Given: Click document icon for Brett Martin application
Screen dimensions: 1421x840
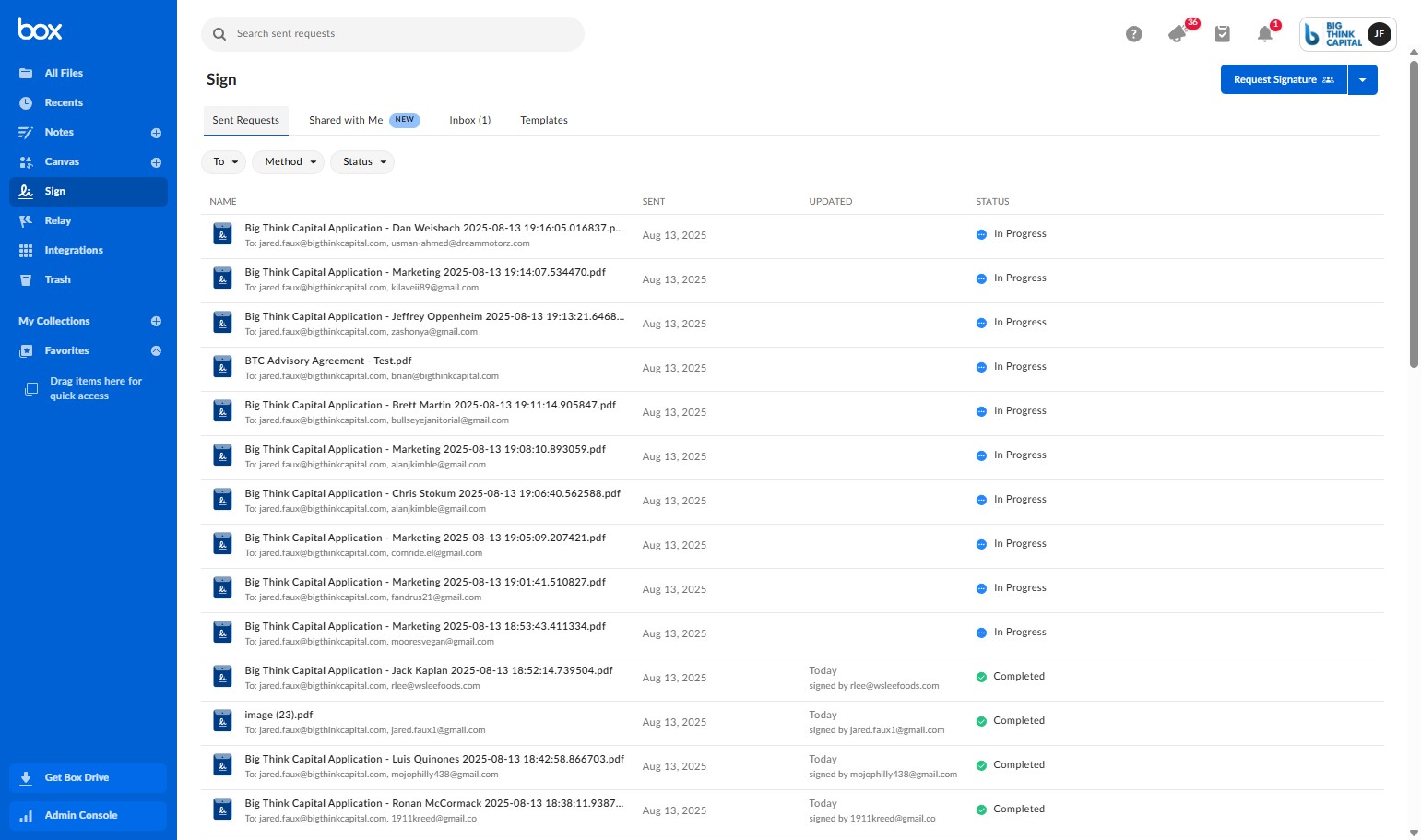Looking at the screenshot, I should pyautogui.click(x=223, y=411).
